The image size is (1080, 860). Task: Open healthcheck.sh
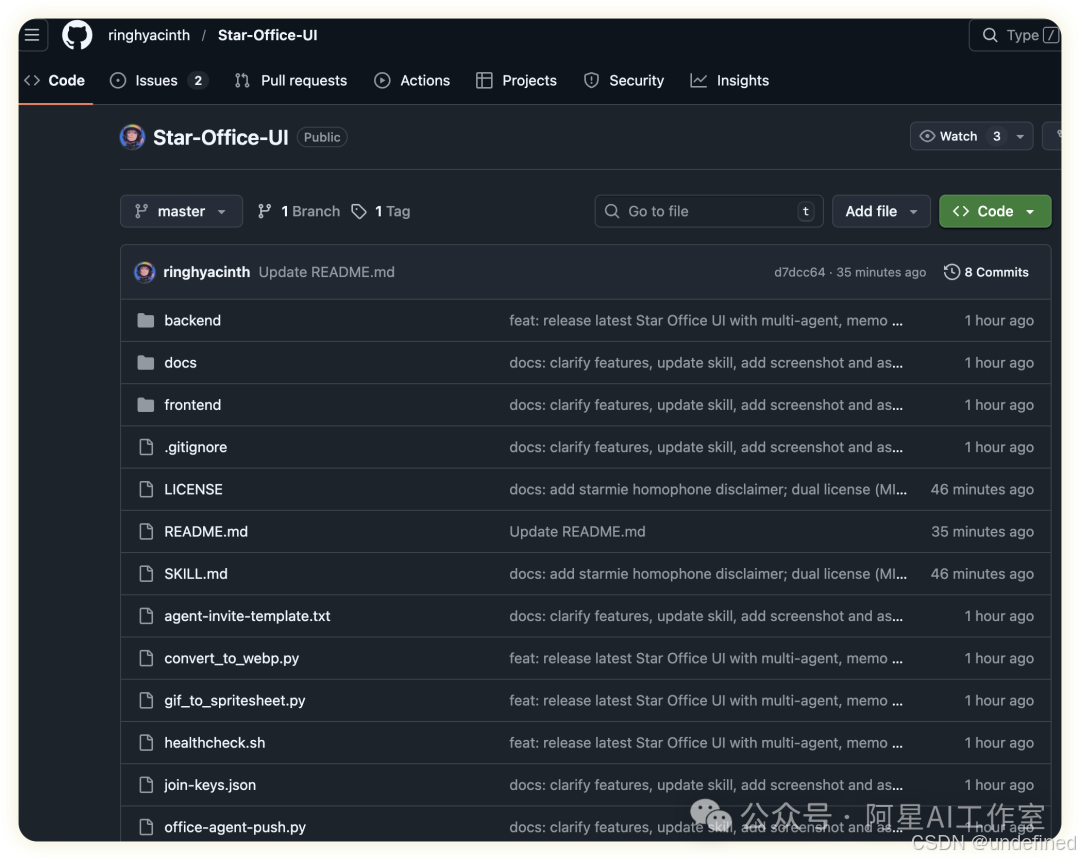click(214, 743)
